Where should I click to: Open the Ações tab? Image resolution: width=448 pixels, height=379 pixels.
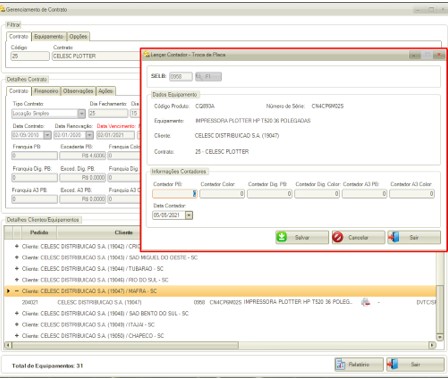tap(106, 91)
